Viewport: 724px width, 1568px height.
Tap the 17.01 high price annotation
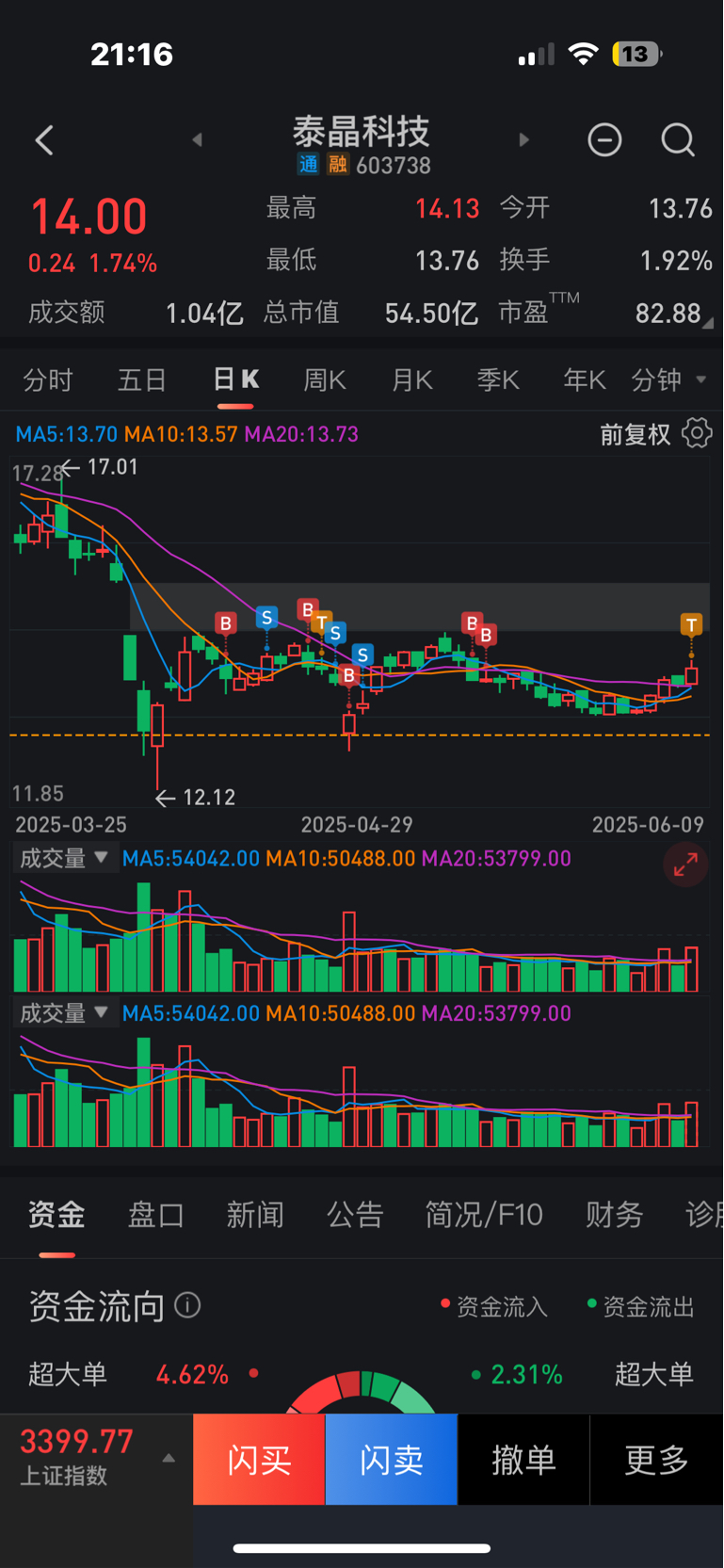112,467
